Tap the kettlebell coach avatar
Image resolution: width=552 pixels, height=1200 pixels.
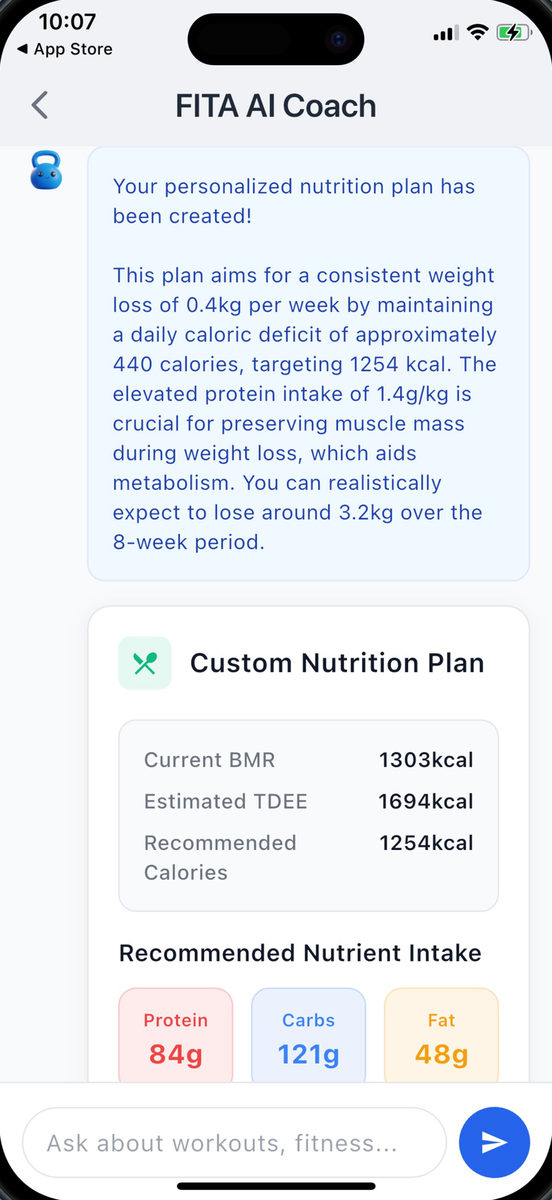coord(45,170)
